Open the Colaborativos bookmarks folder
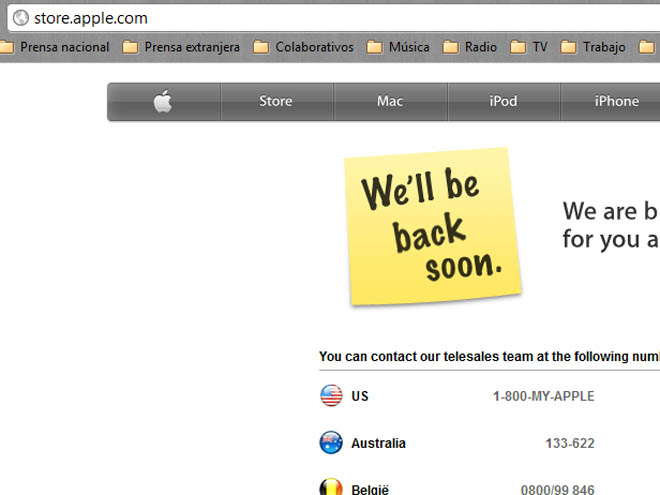Screen dimensions: 660x495 (303, 47)
